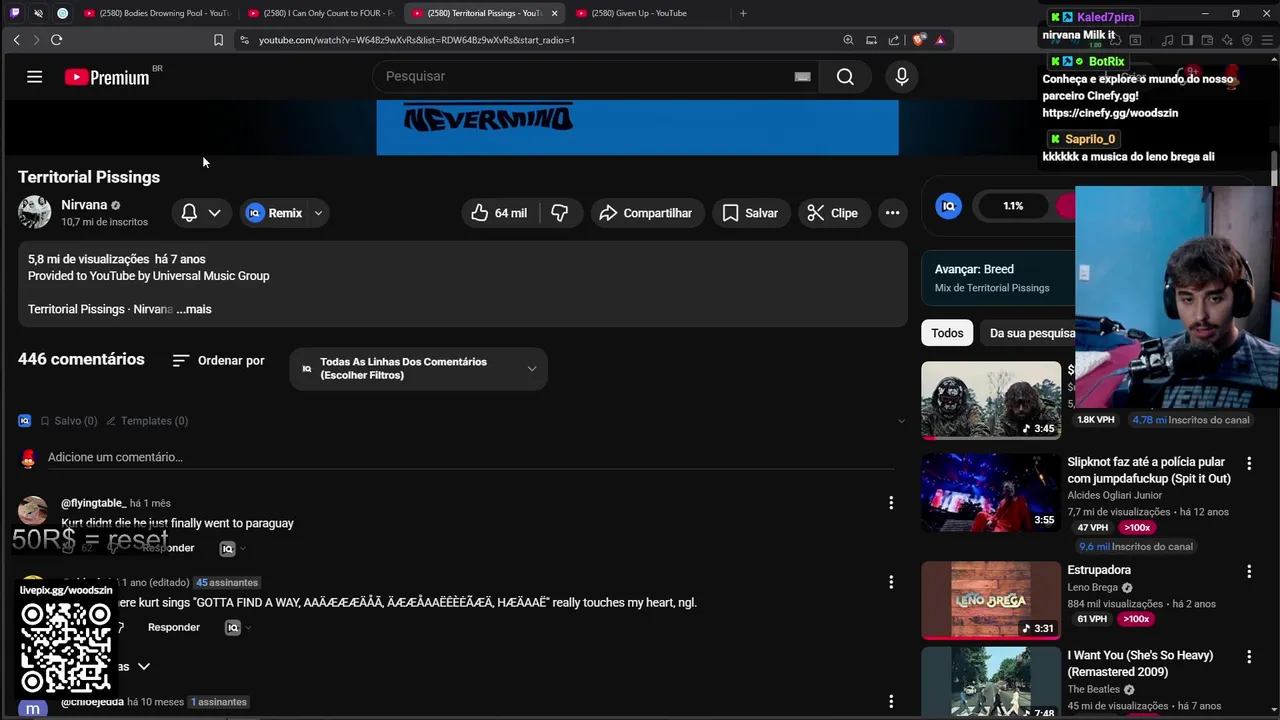View site information icon beside the URL

(x=244, y=40)
